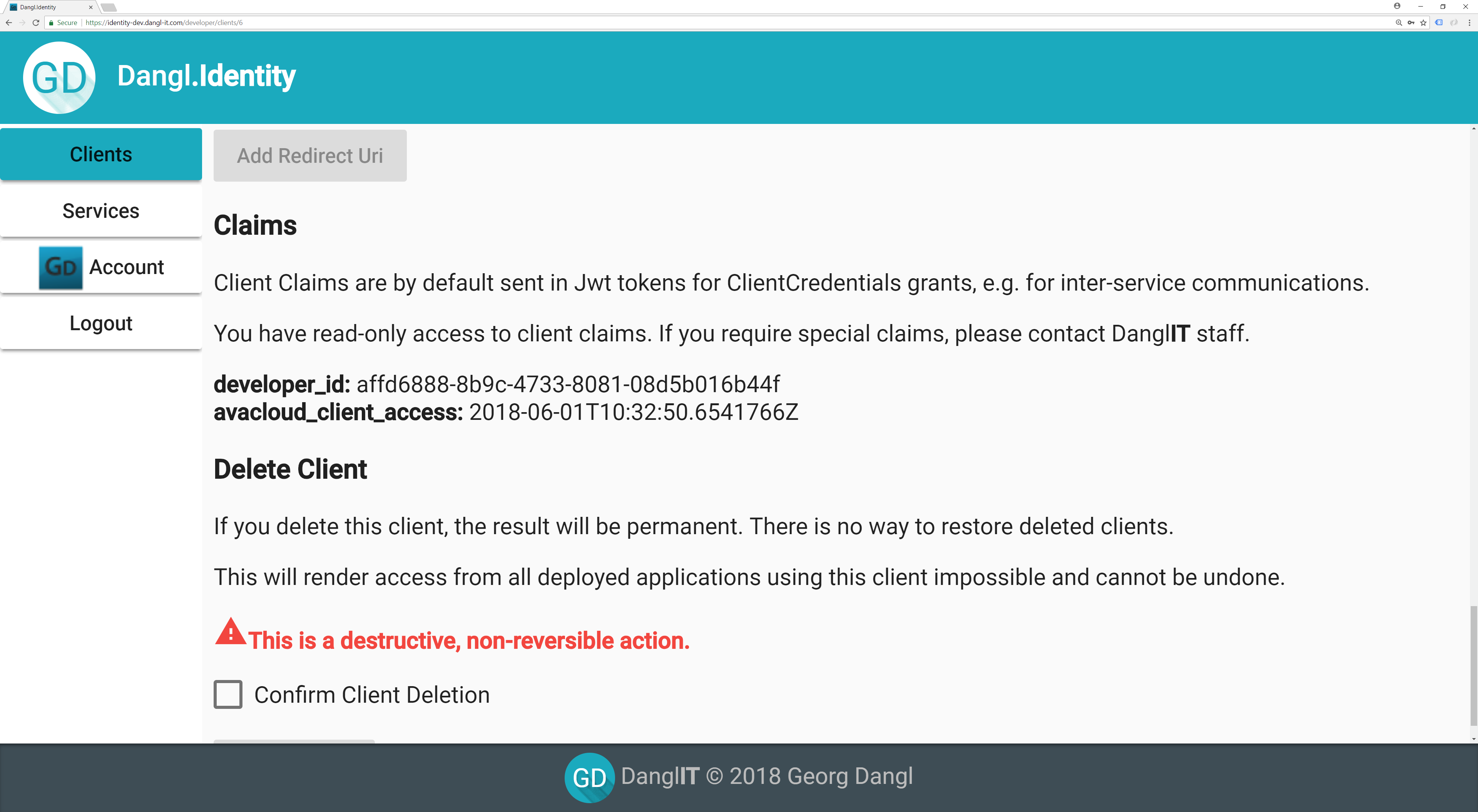Go to Services in the sidebar
Image resolution: width=1478 pixels, height=812 pixels.
101,211
